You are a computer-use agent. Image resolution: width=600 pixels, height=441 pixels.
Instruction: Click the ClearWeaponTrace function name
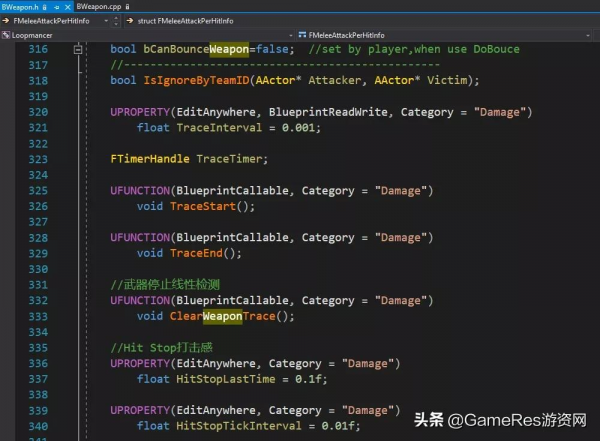coord(223,316)
